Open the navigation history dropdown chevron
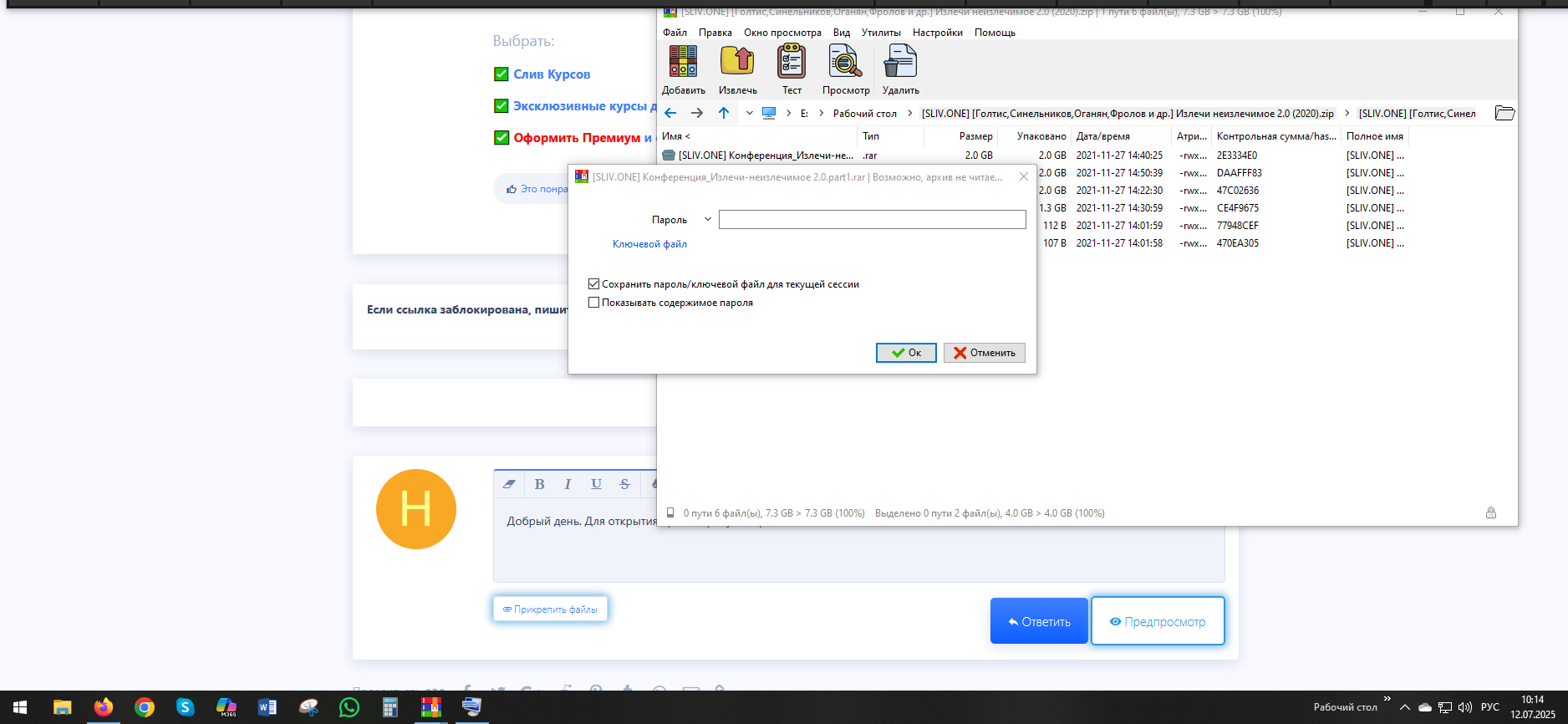The image size is (1568, 724). tap(749, 113)
